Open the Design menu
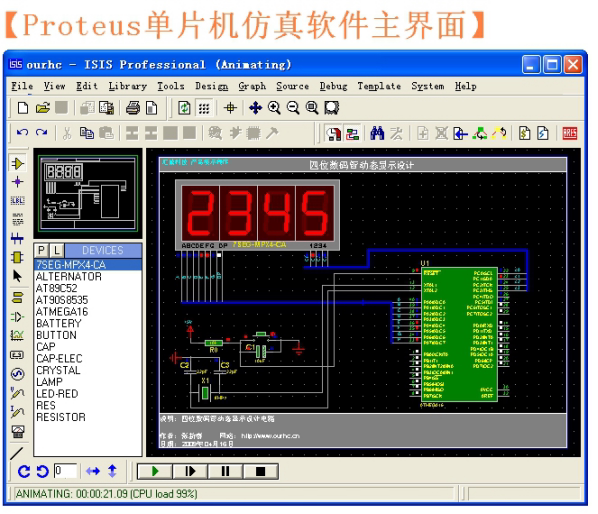 pyautogui.click(x=212, y=86)
